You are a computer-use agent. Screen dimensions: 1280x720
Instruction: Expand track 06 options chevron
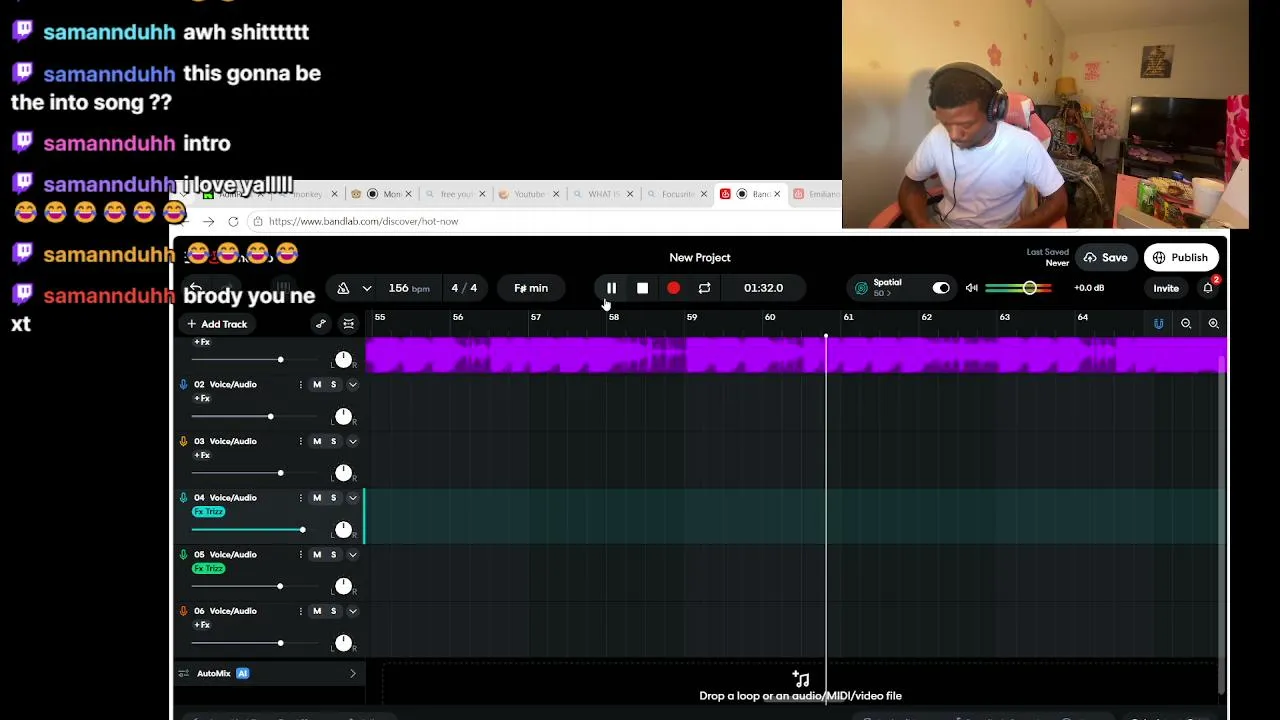[352, 611]
